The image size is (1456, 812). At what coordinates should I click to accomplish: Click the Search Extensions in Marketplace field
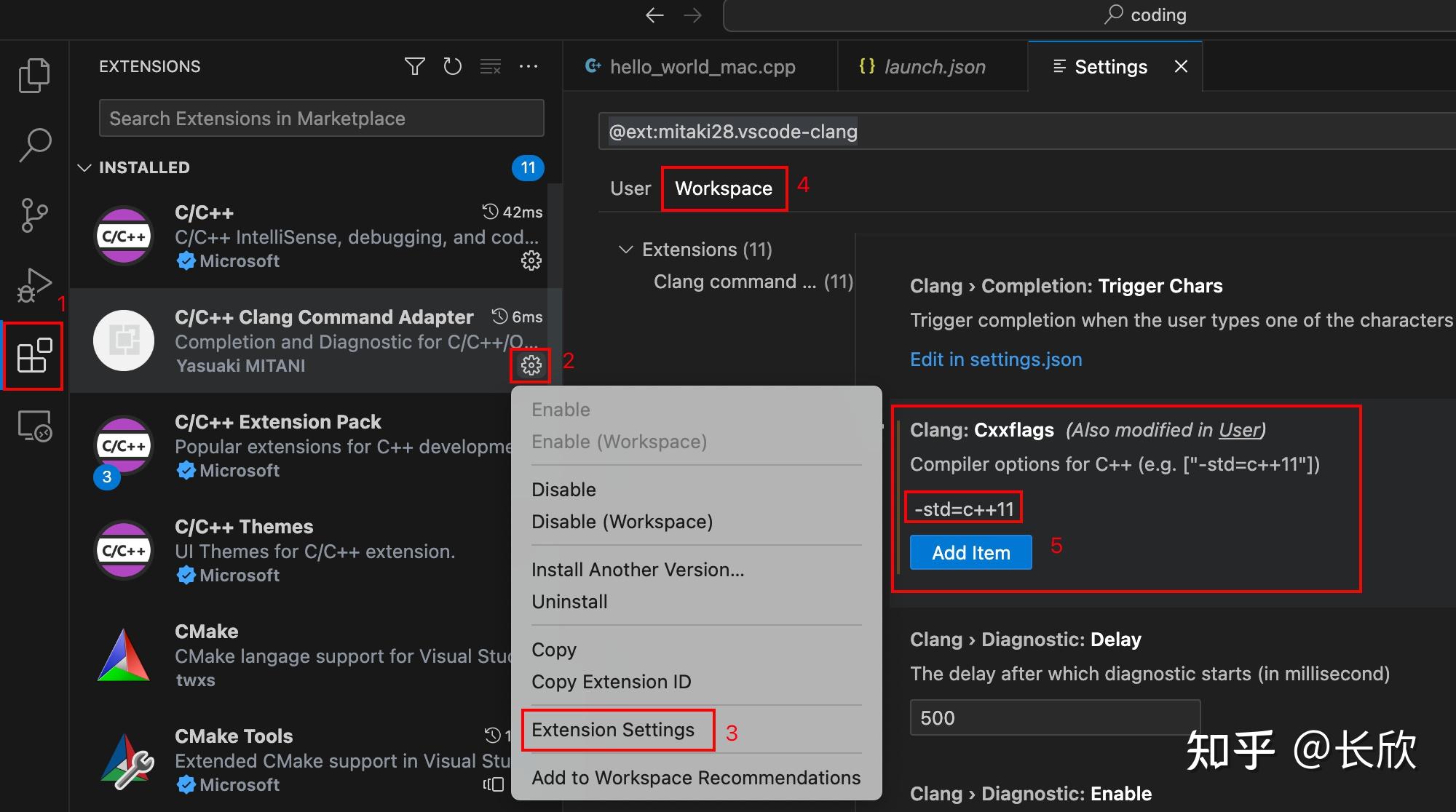tap(321, 119)
